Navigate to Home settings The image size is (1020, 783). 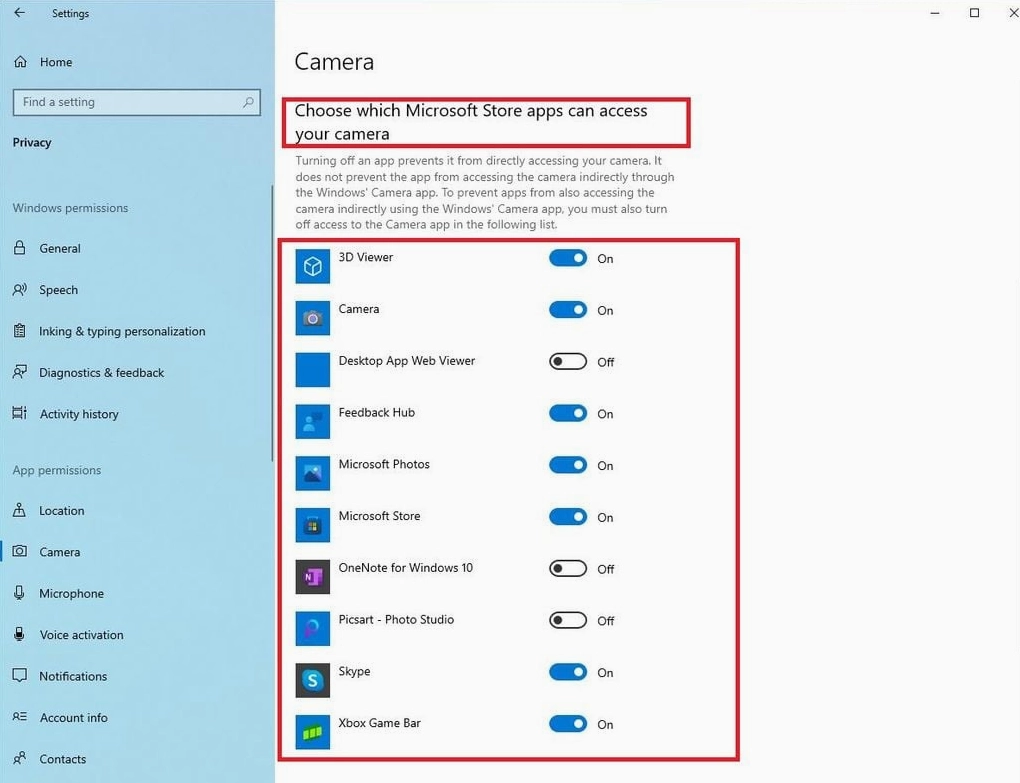55,61
